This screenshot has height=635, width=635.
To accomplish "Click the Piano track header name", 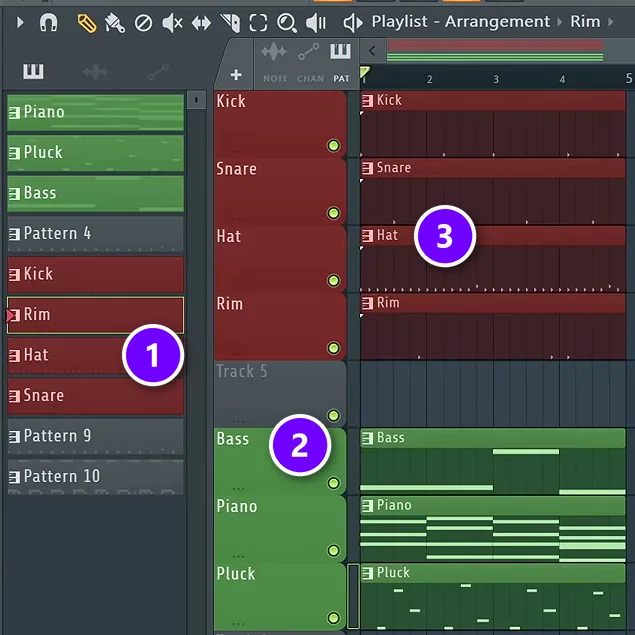I will [237, 507].
